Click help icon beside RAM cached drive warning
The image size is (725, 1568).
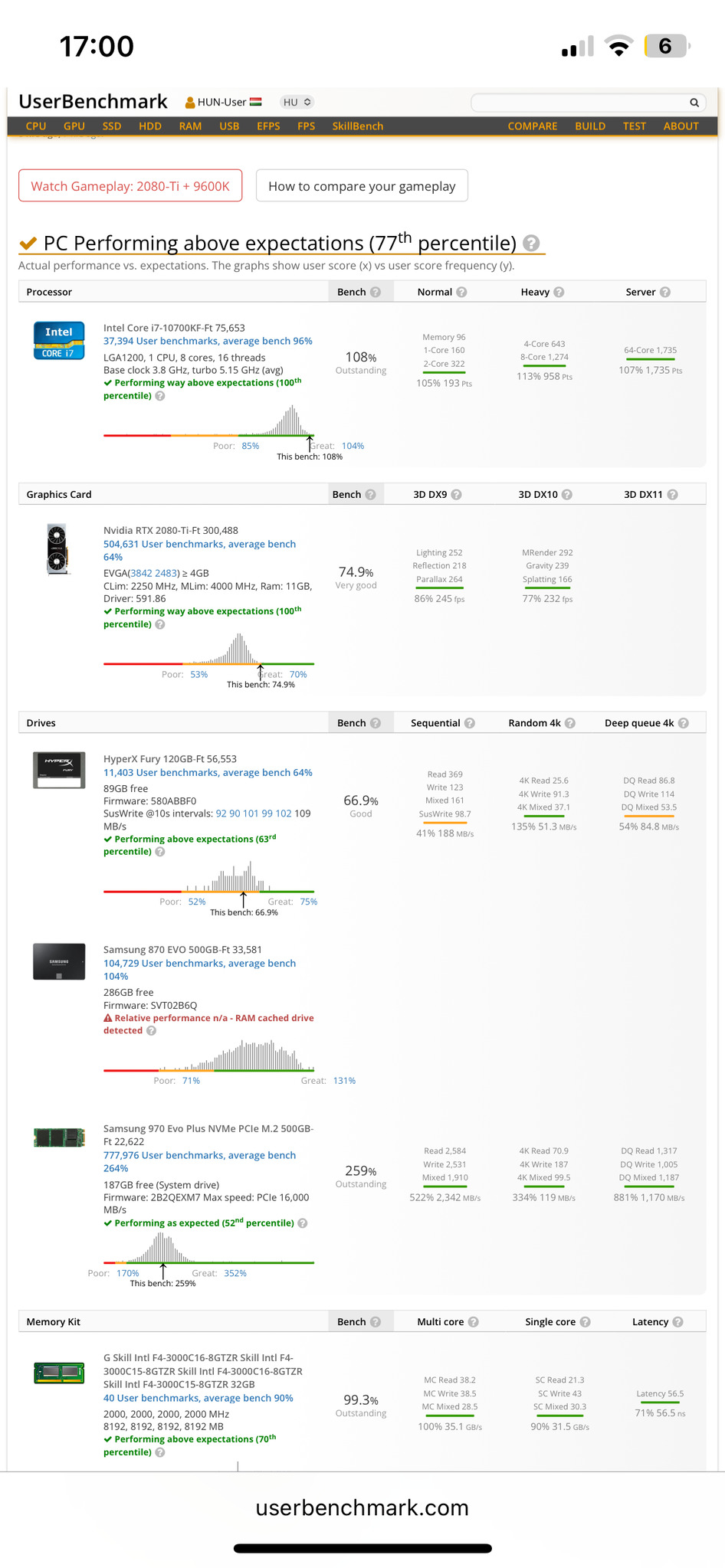[151, 1031]
